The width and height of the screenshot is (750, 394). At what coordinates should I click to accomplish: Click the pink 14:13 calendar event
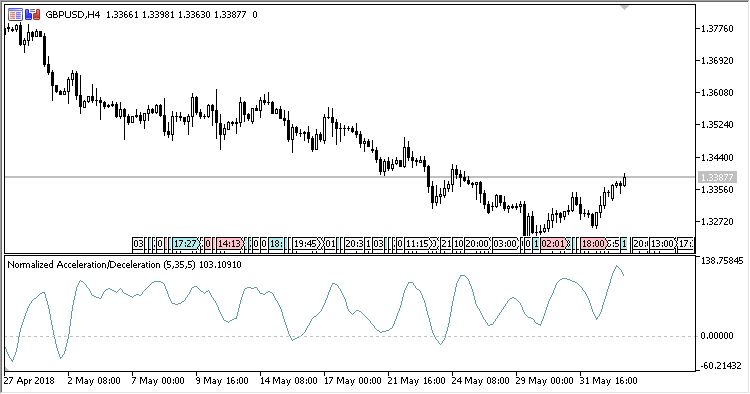[229, 244]
